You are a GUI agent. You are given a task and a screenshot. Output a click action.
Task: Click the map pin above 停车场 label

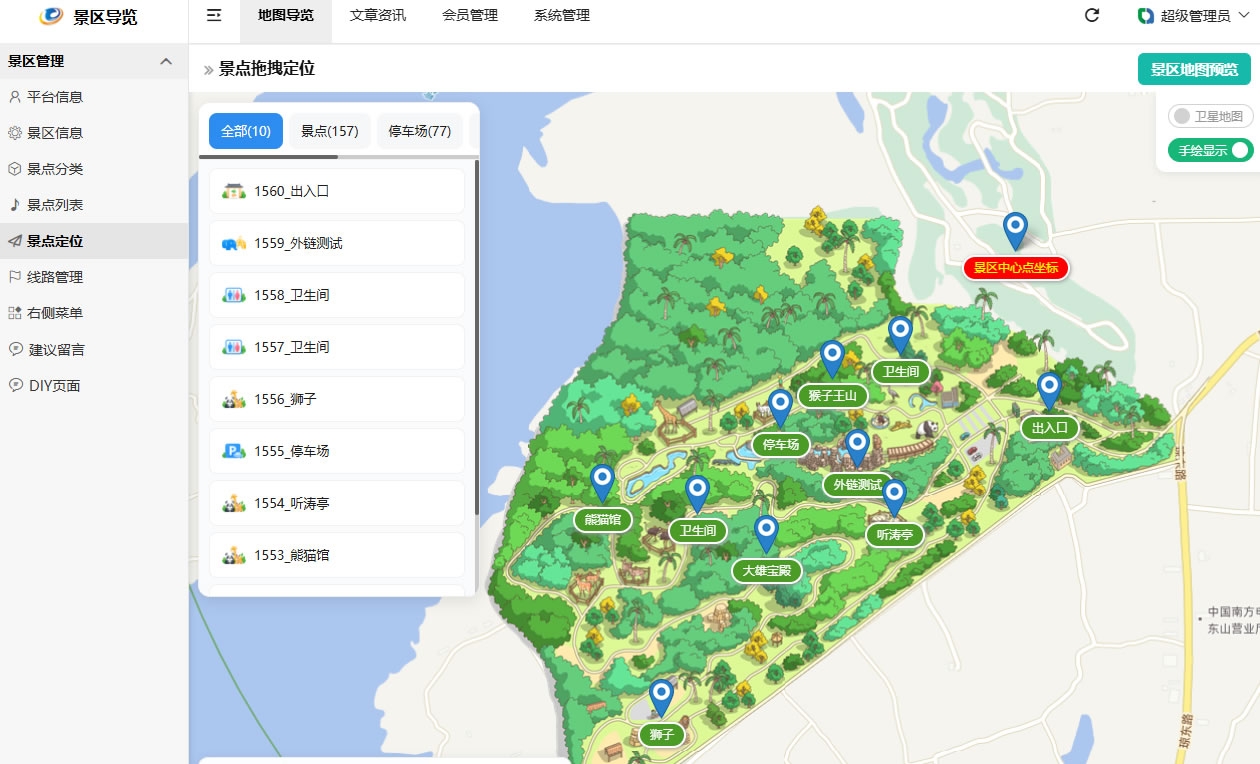coord(780,408)
